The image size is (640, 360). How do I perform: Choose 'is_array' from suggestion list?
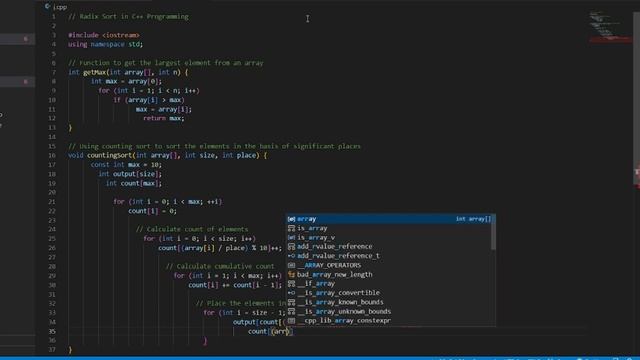point(391,228)
